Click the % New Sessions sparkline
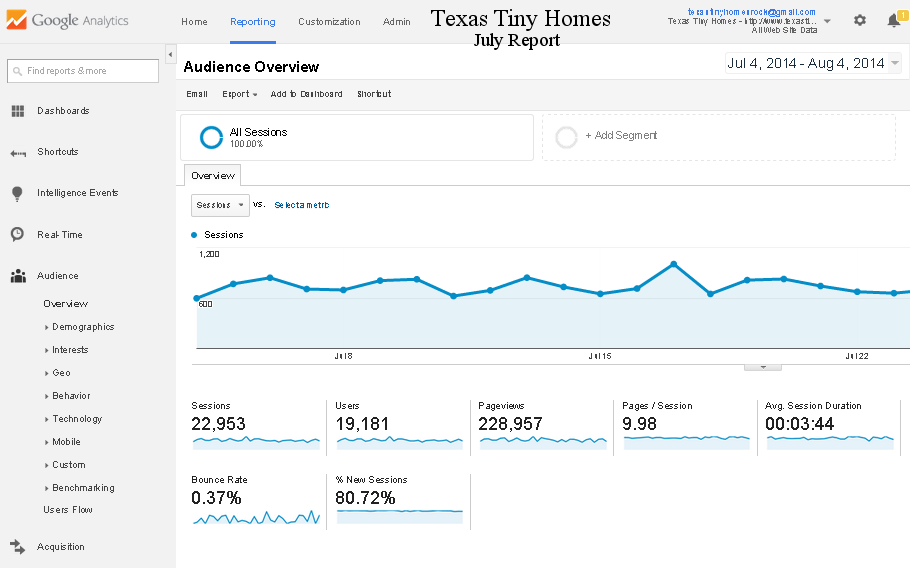The height and width of the screenshot is (568, 910). 399,516
